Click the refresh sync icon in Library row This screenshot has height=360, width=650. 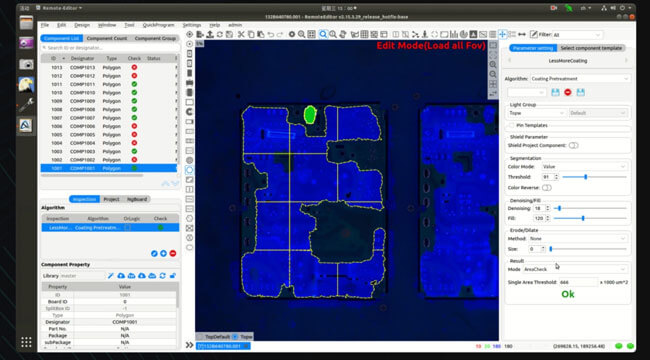(x=162, y=276)
